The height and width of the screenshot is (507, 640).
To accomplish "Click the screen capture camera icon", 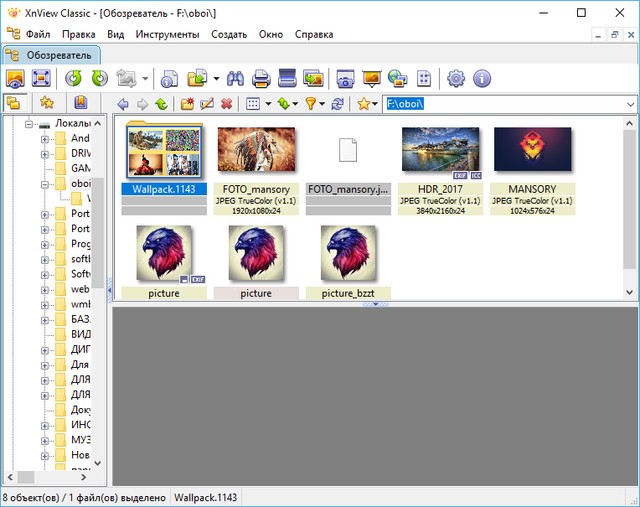I will (x=345, y=78).
